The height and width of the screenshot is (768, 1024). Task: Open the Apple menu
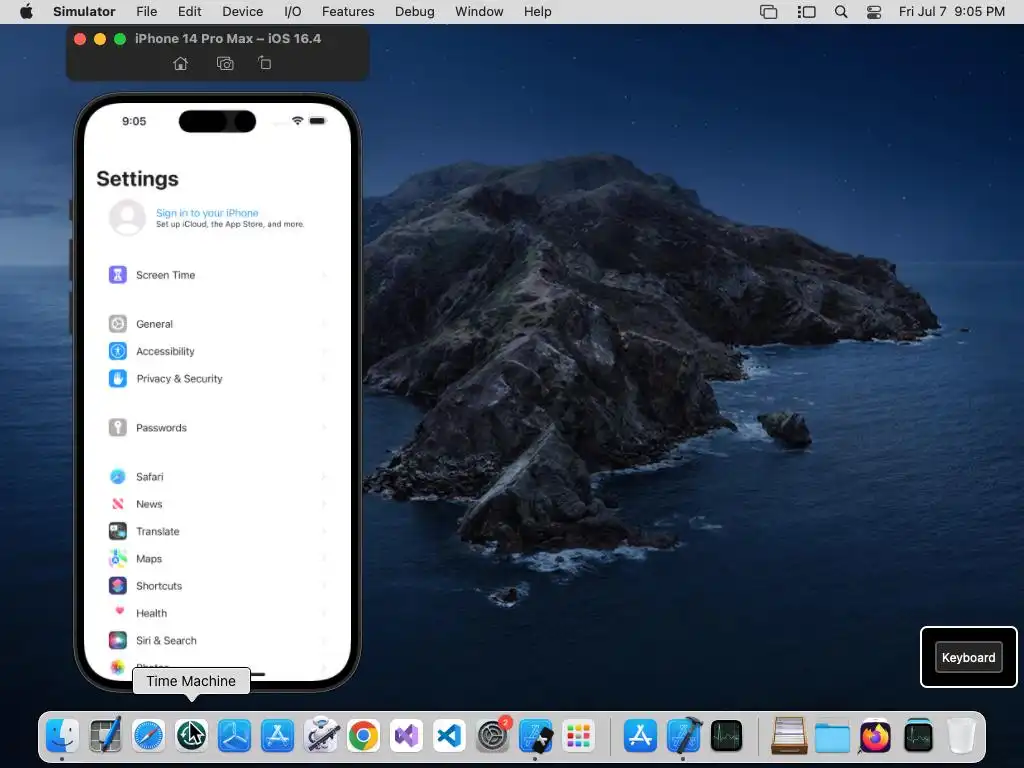[26, 12]
